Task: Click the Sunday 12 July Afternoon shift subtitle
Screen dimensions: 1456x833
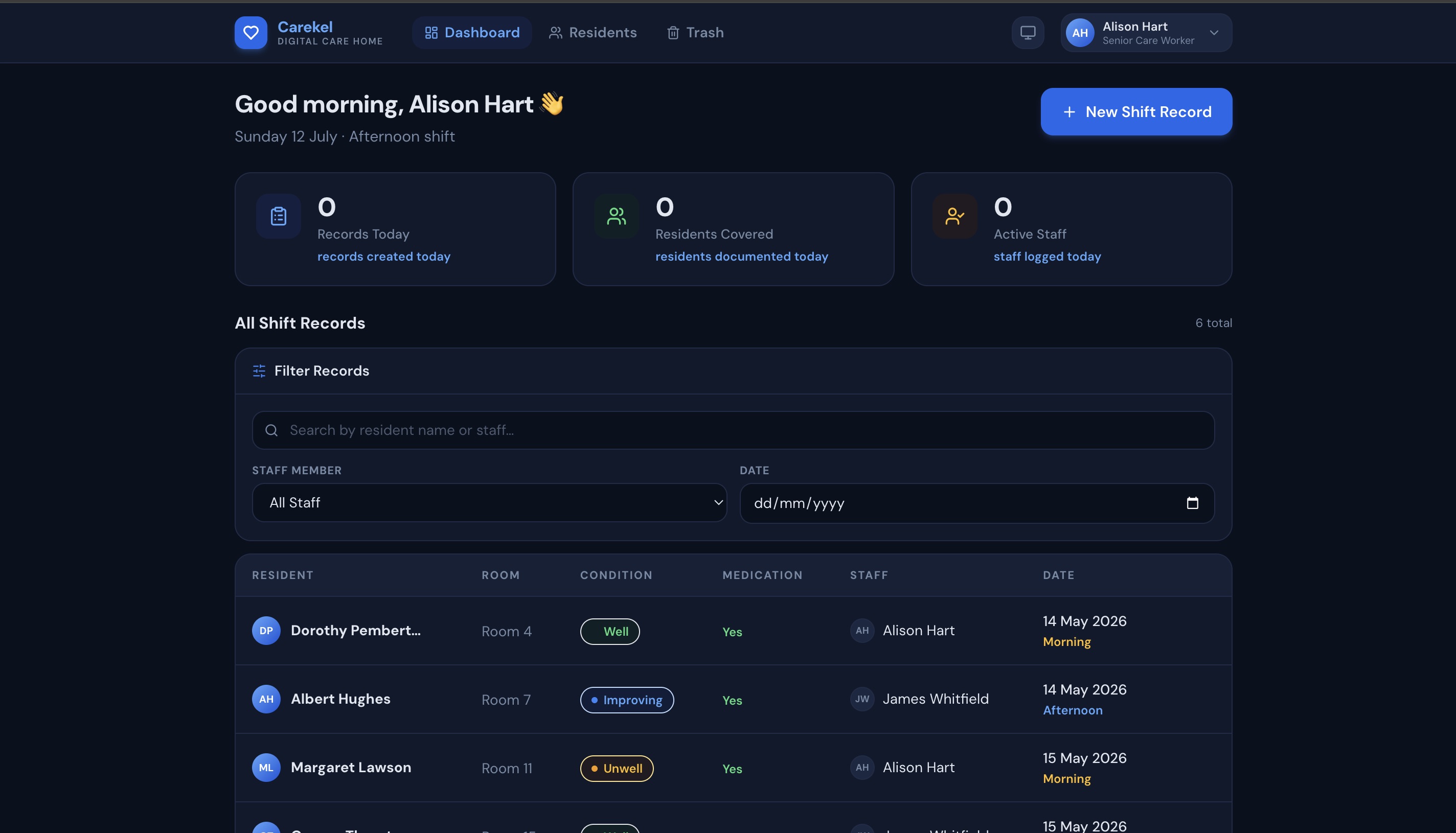Action: 345,137
